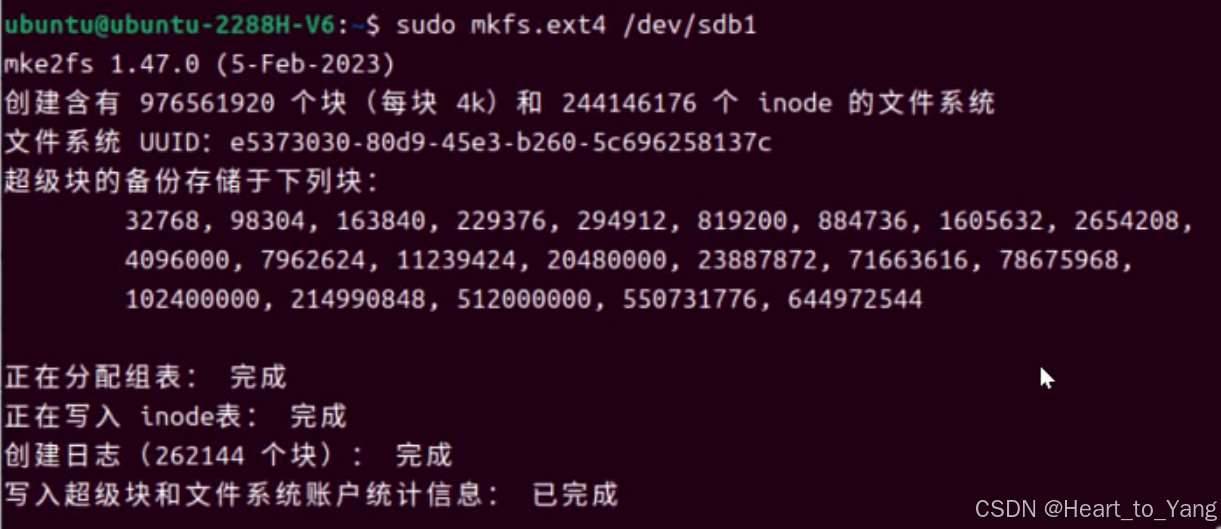The width and height of the screenshot is (1221, 529).
Task: Click the /dev/sdb1 device path
Action: 689,25
